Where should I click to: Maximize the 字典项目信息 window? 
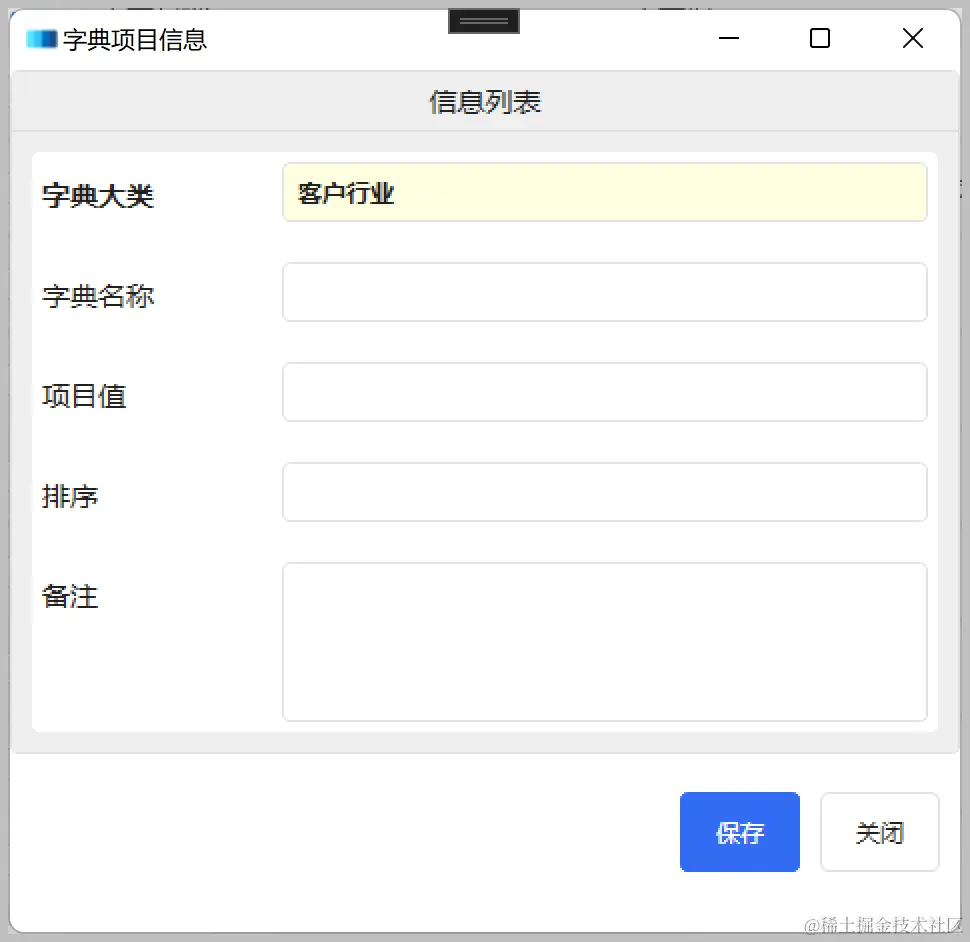click(820, 38)
